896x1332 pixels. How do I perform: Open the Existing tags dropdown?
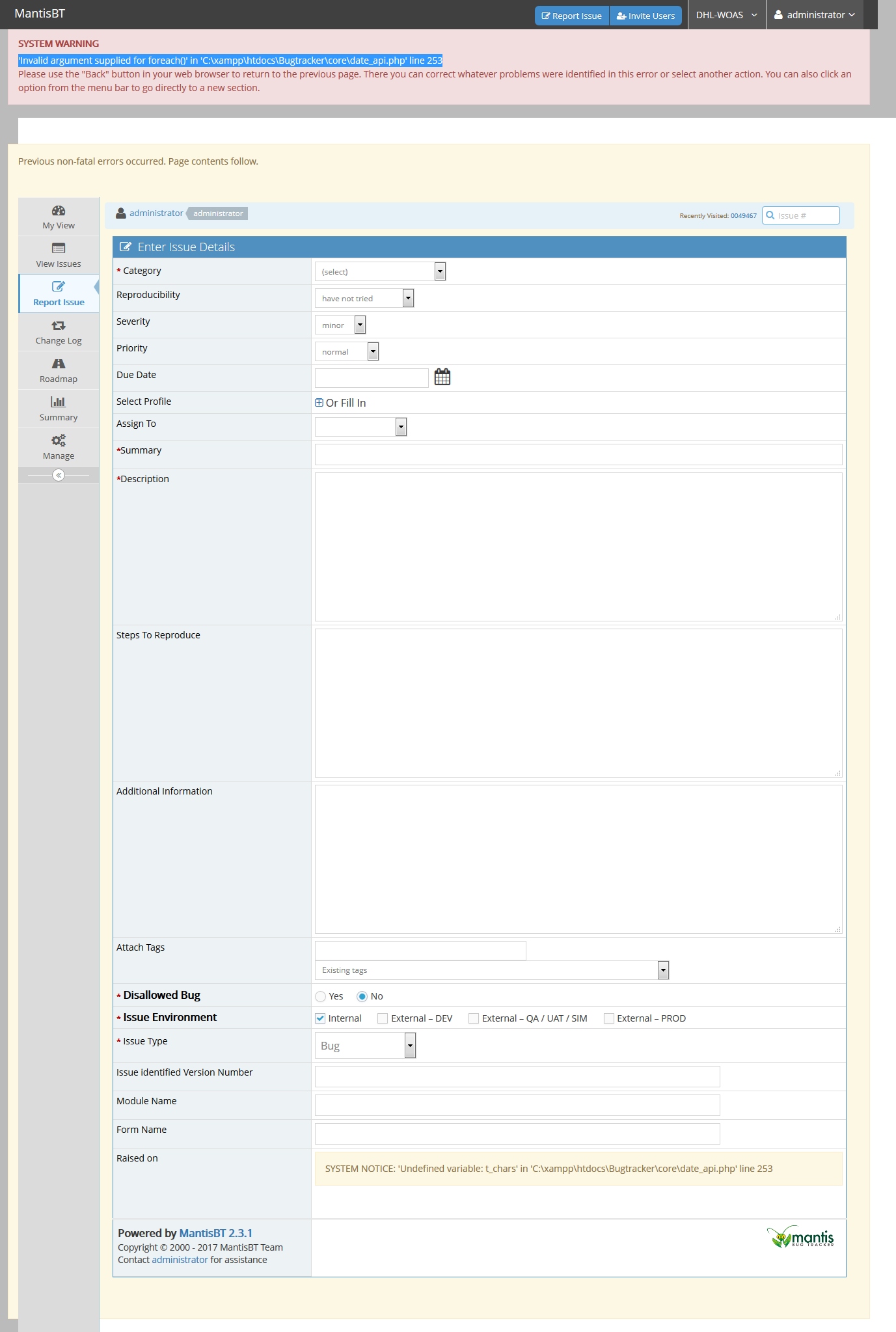[491, 970]
